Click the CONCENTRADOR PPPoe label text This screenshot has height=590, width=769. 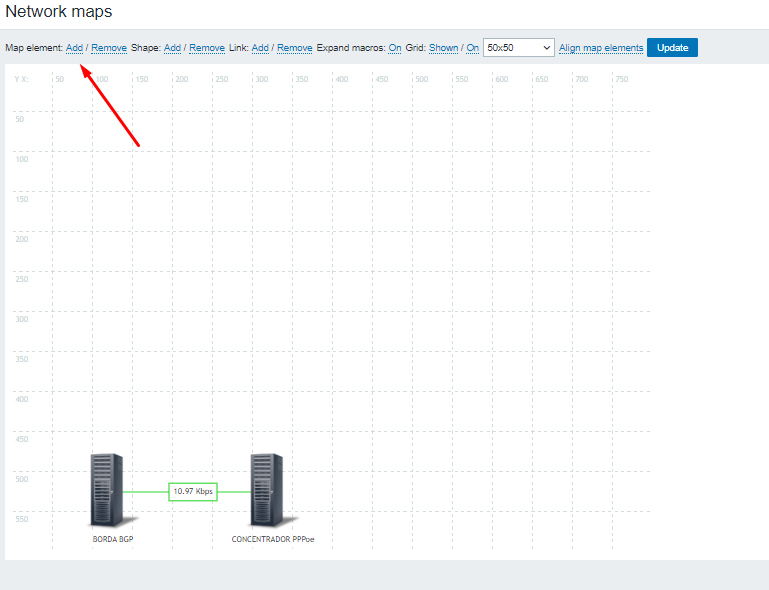pos(273,539)
